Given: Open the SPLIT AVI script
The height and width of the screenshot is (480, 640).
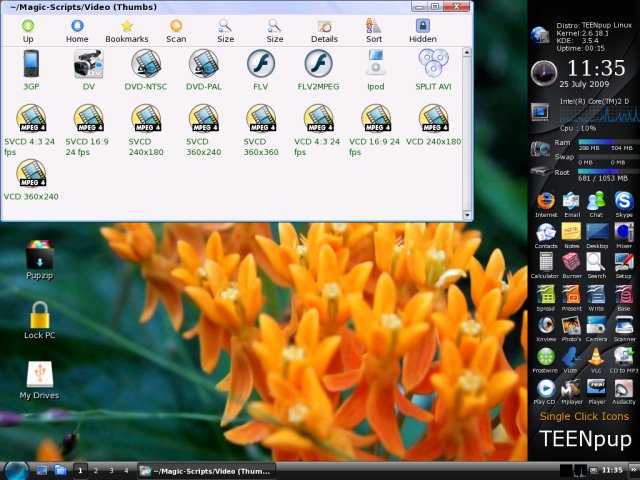Looking at the screenshot, I should coord(432,68).
